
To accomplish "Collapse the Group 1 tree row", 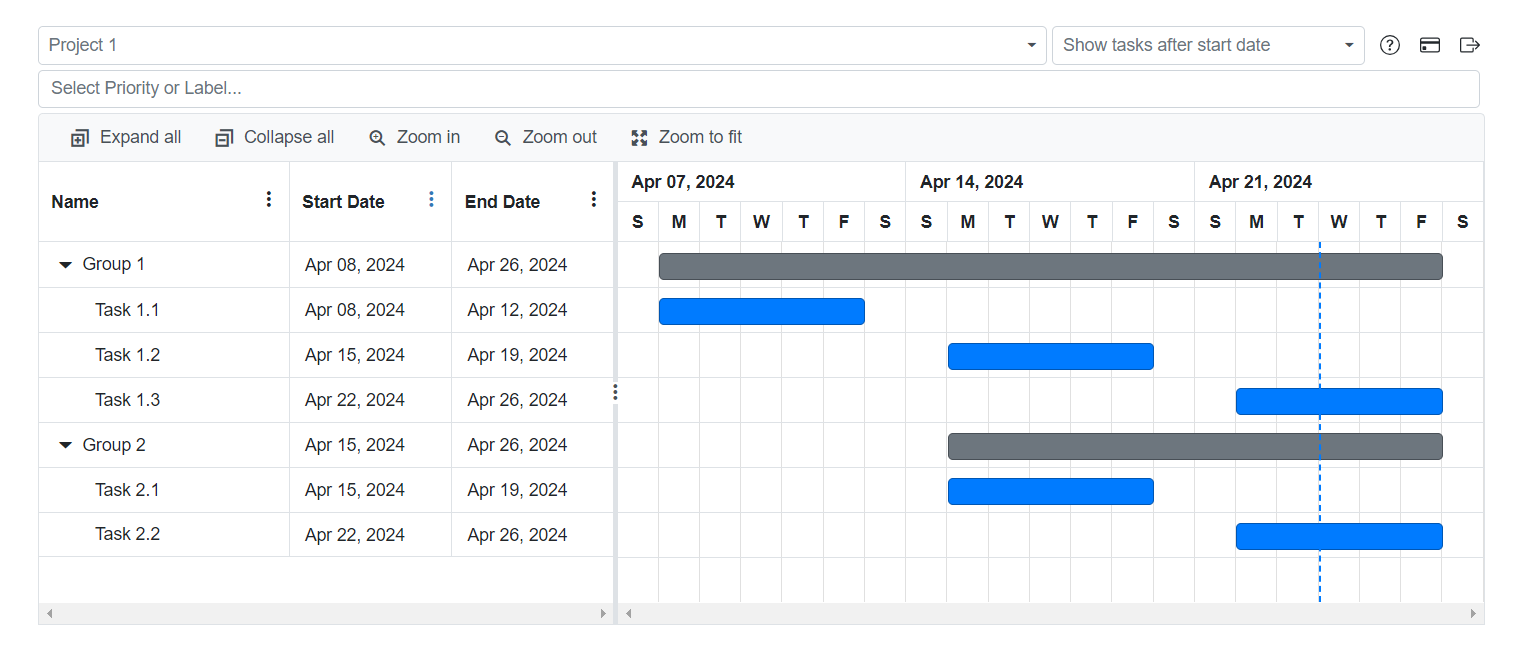I will coord(66,265).
